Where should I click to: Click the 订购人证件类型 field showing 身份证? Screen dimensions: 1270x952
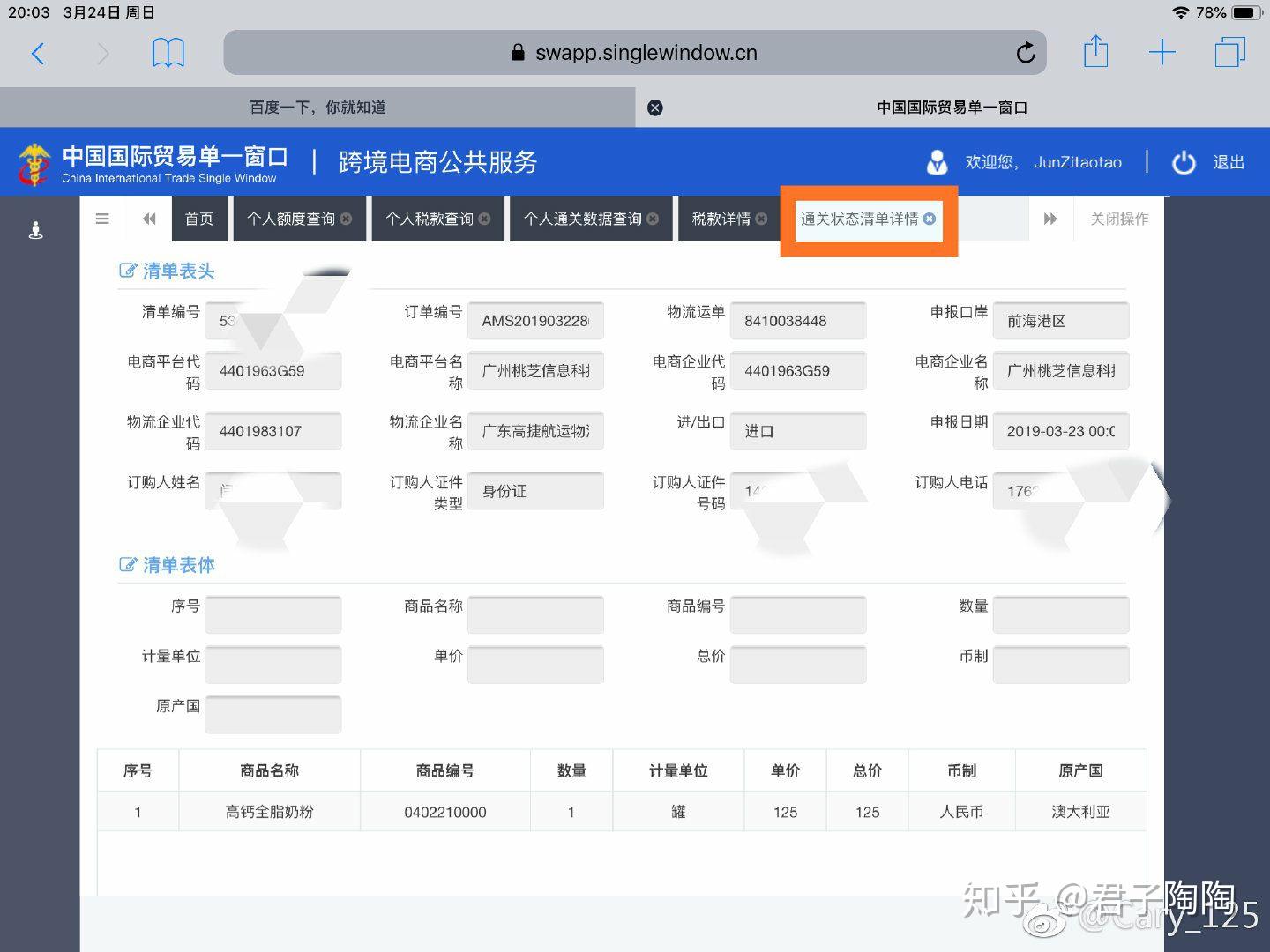point(535,491)
